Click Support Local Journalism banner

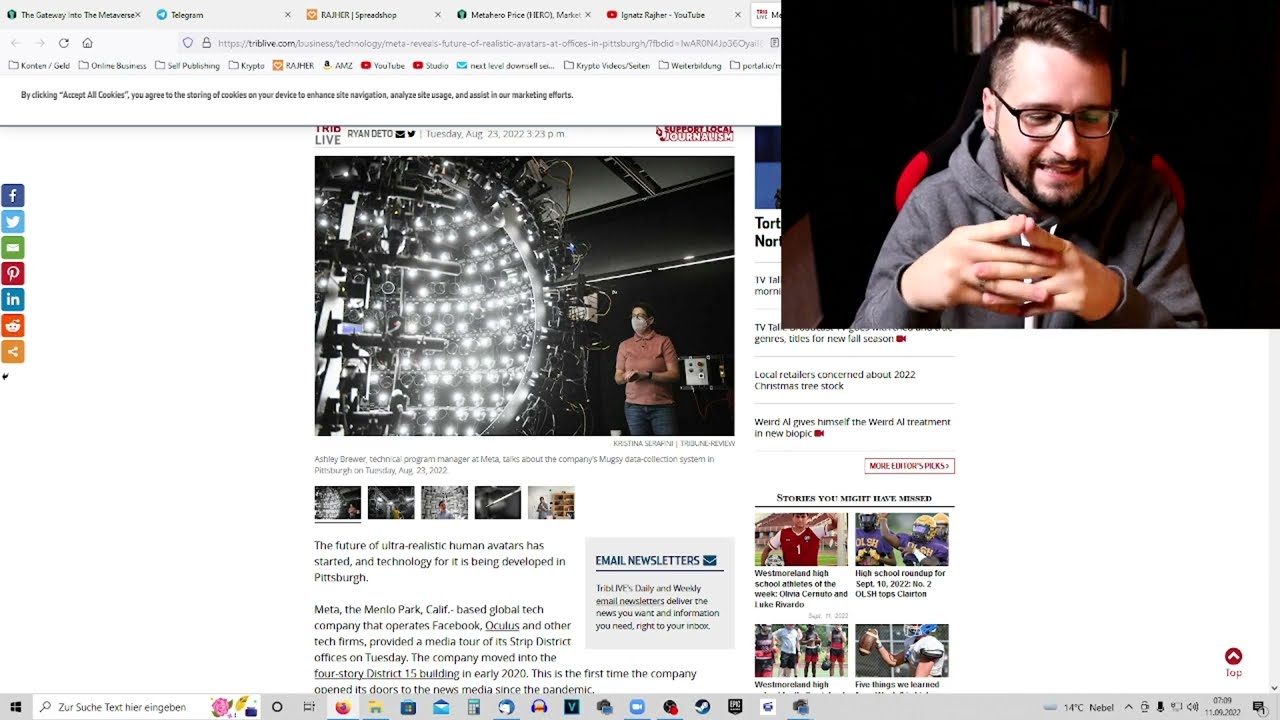(695, 134)
